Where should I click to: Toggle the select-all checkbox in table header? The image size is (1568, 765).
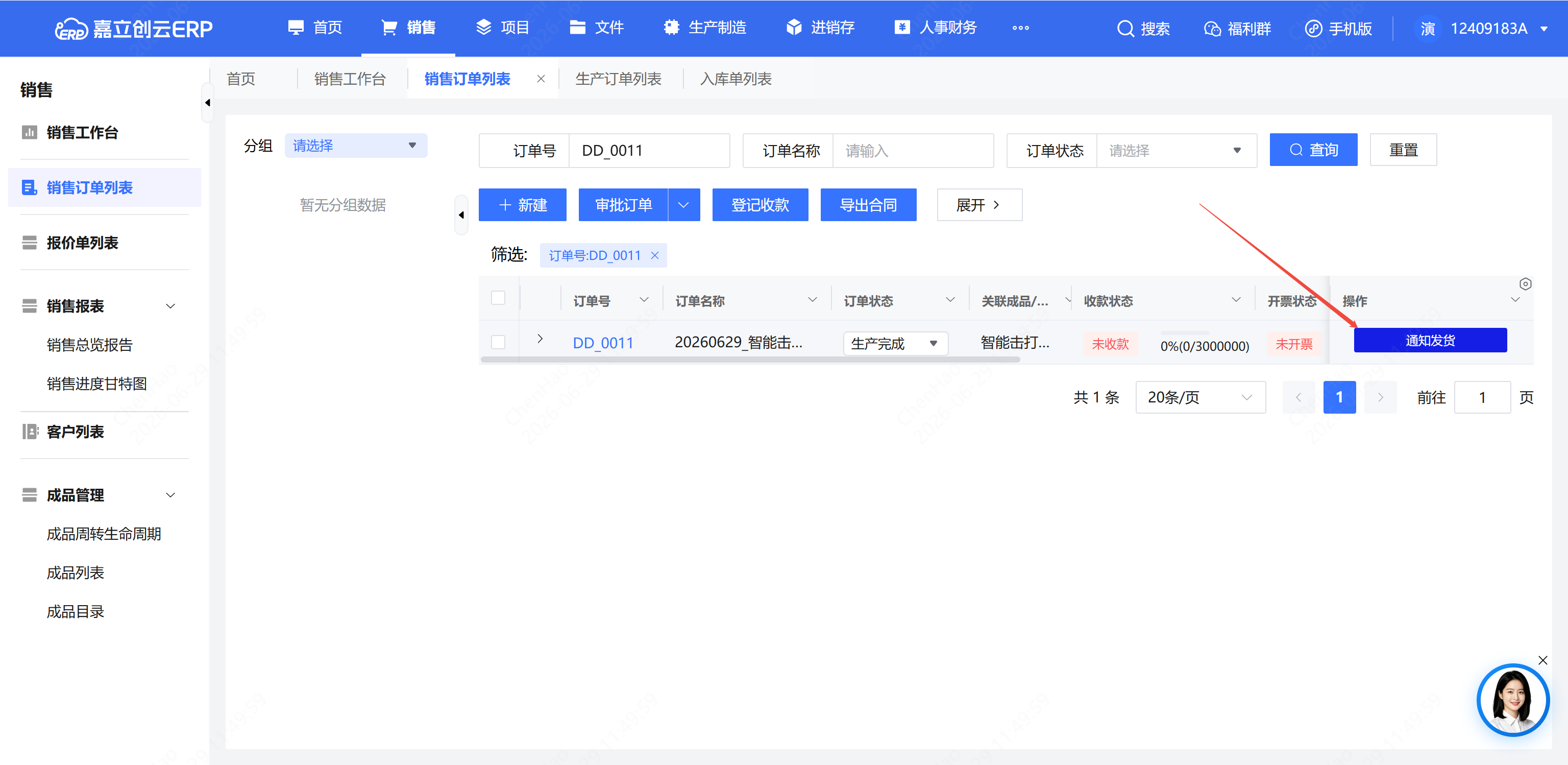click(498, 298)
